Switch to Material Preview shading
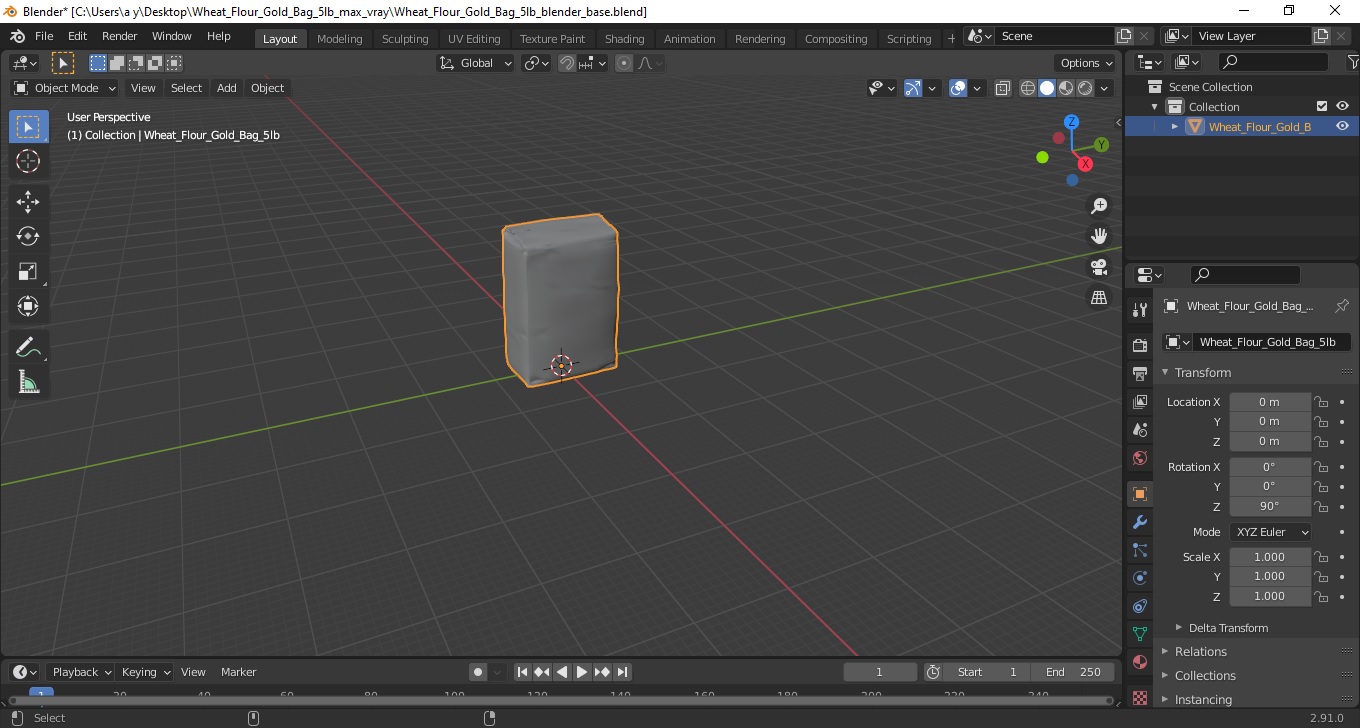 point(1066,88)
